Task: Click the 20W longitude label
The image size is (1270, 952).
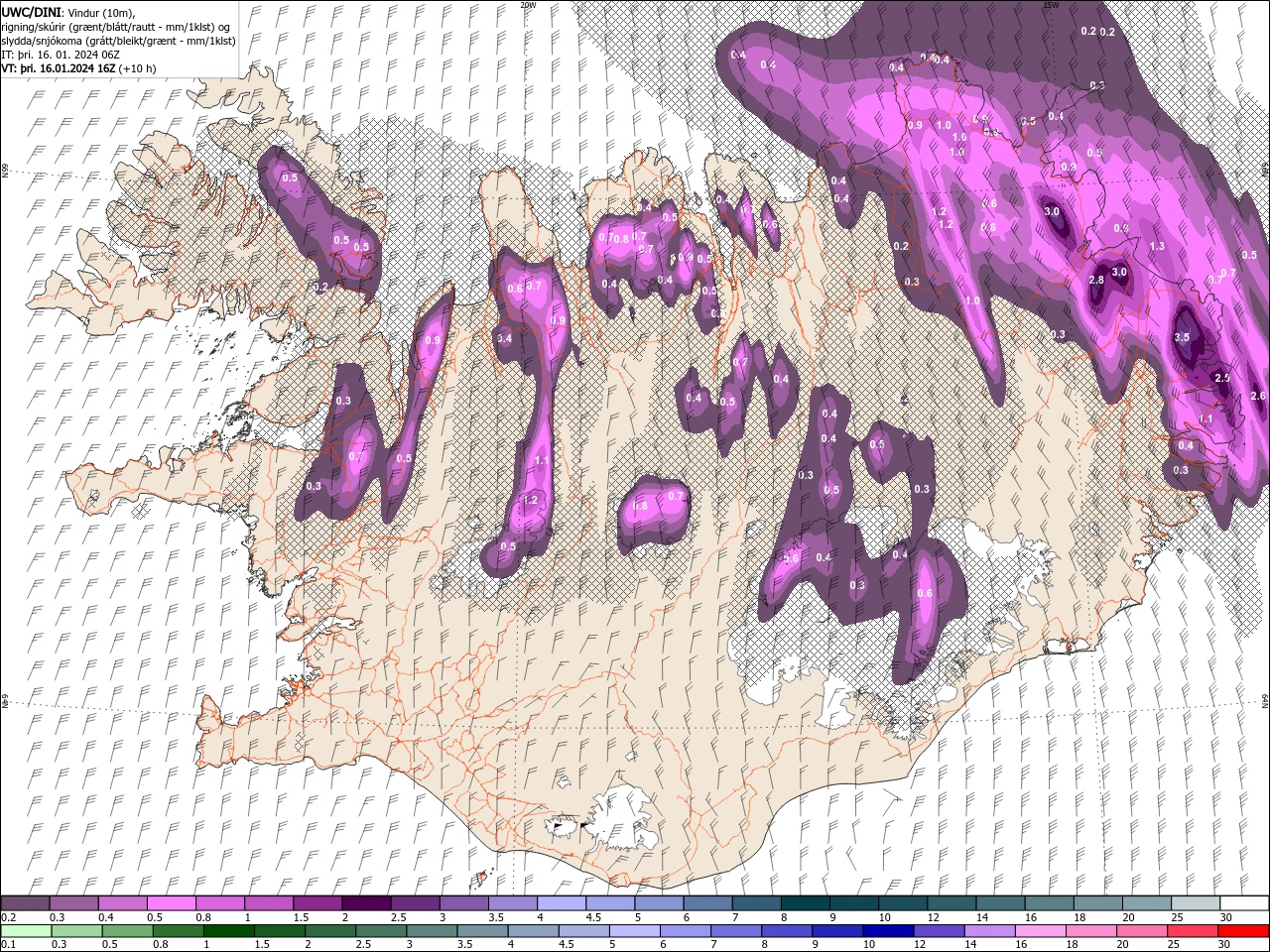Action: coord(528,5)
